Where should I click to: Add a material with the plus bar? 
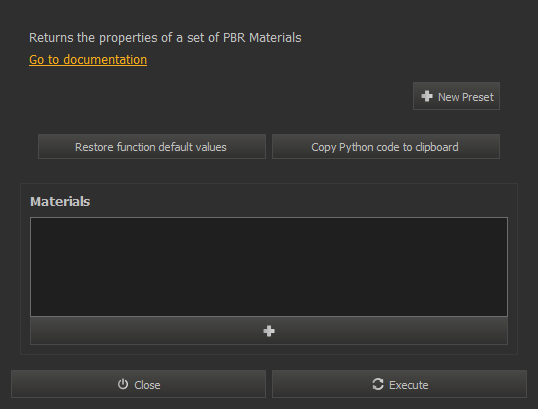point(269,331)
